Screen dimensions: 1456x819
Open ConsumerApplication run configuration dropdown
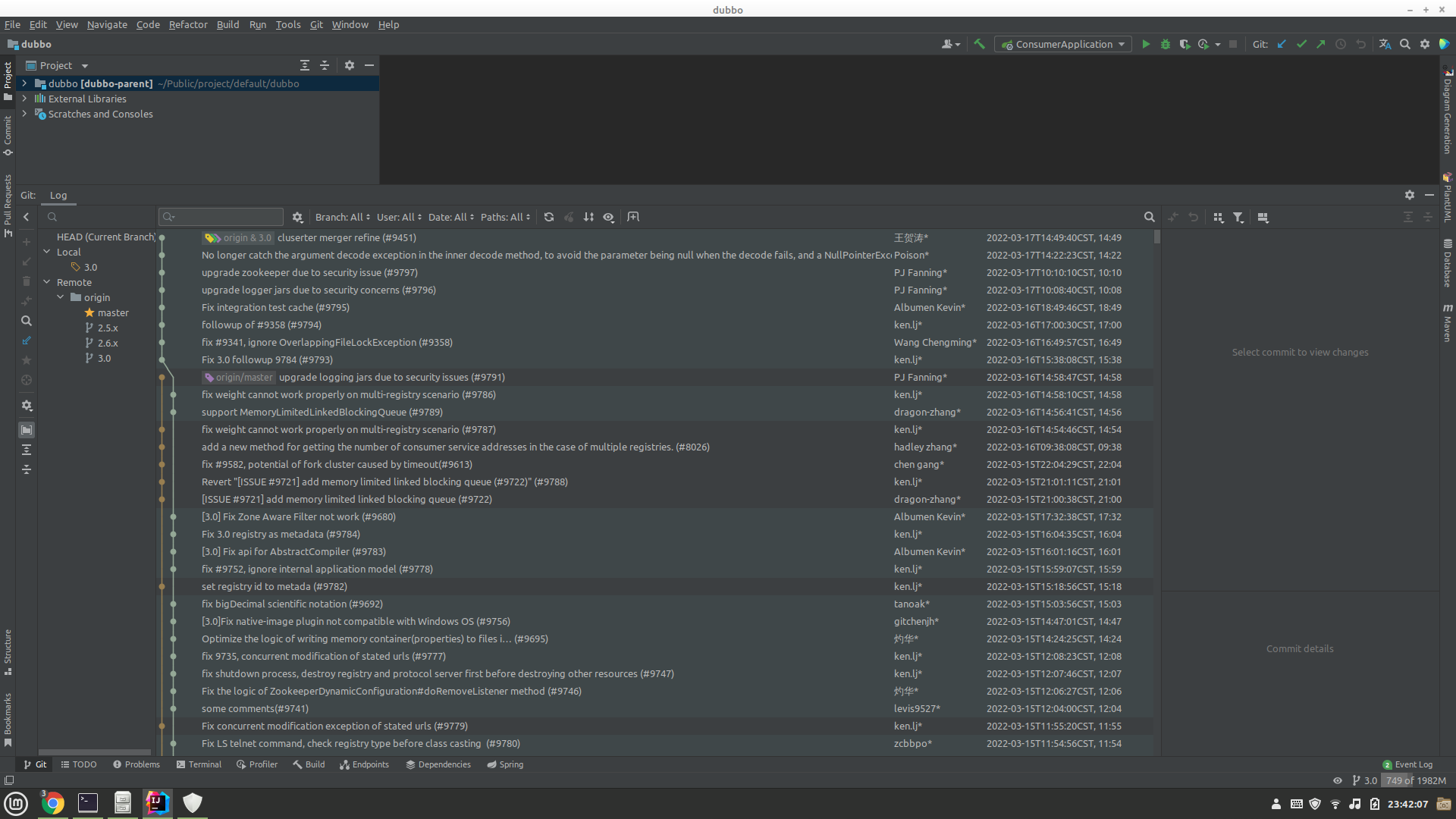coord(1063,44)
